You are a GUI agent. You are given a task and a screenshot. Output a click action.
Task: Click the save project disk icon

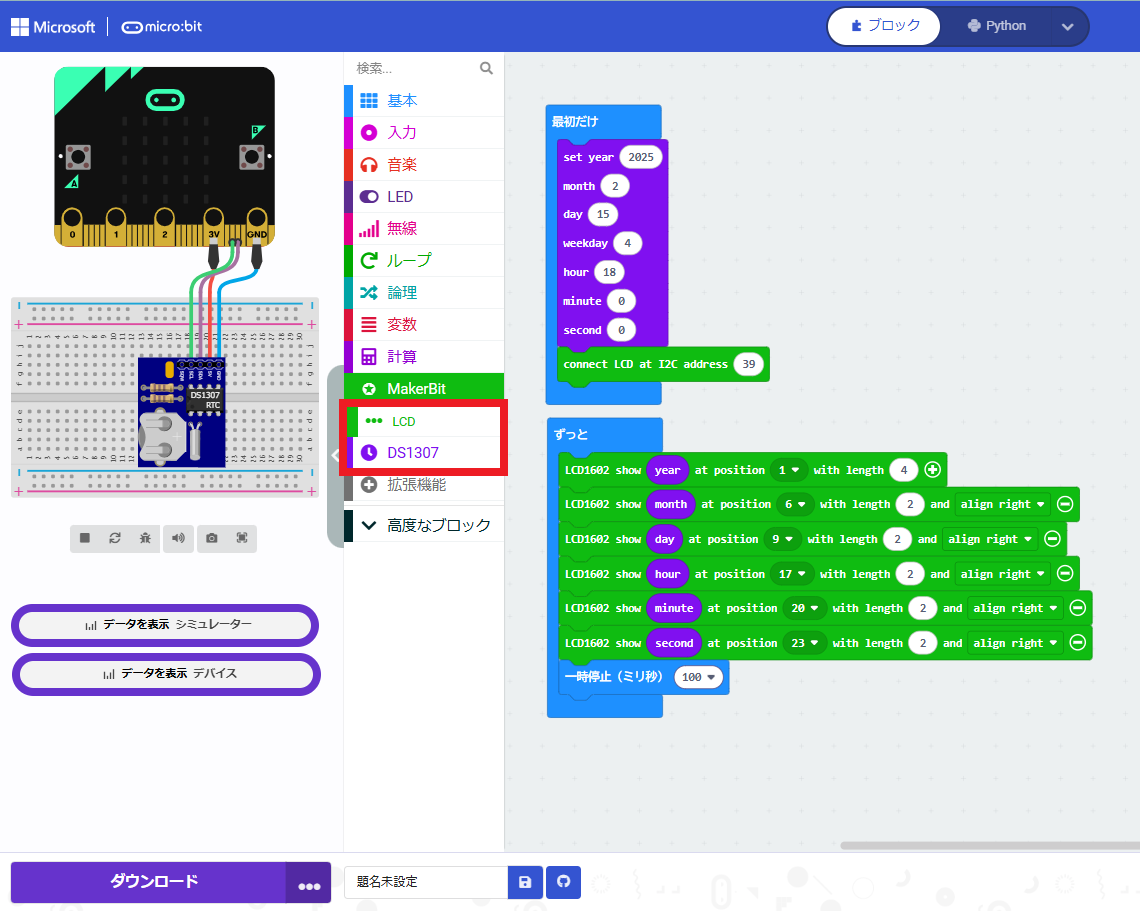[x=525, y=882]
